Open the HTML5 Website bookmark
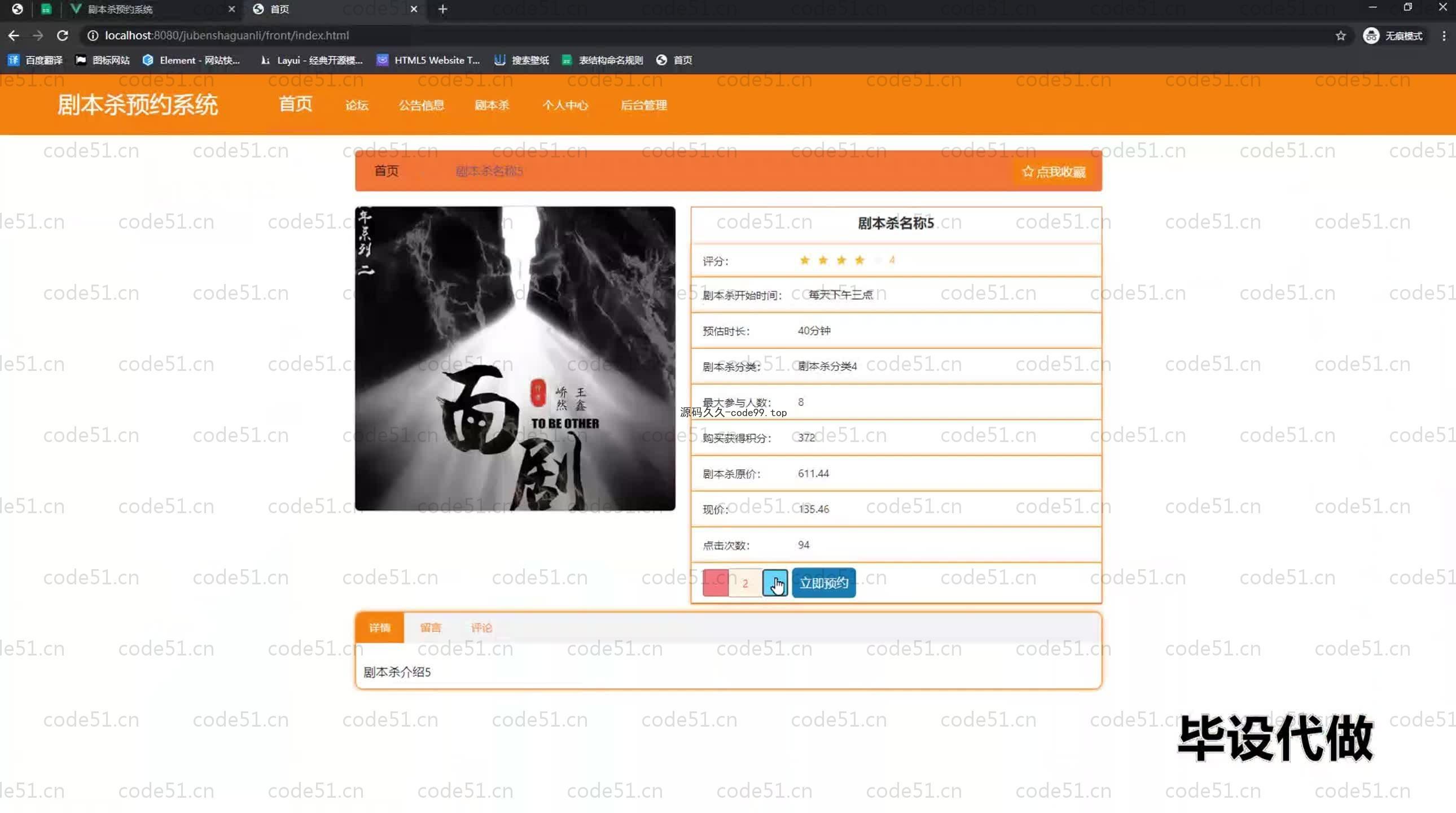Screen dimensions: 1456x813 (428, 60)
